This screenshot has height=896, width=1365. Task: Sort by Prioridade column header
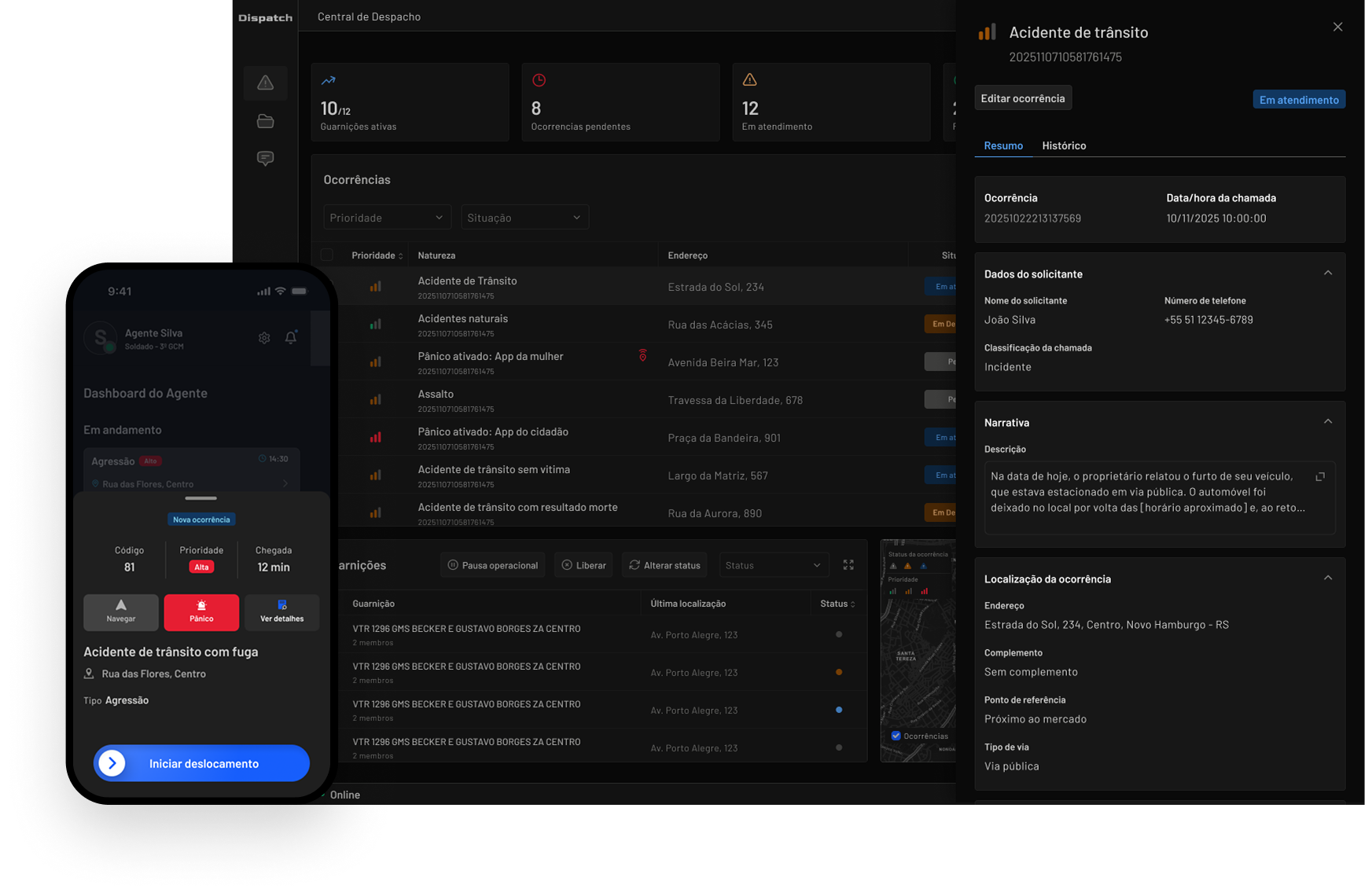tap(377, 255)
